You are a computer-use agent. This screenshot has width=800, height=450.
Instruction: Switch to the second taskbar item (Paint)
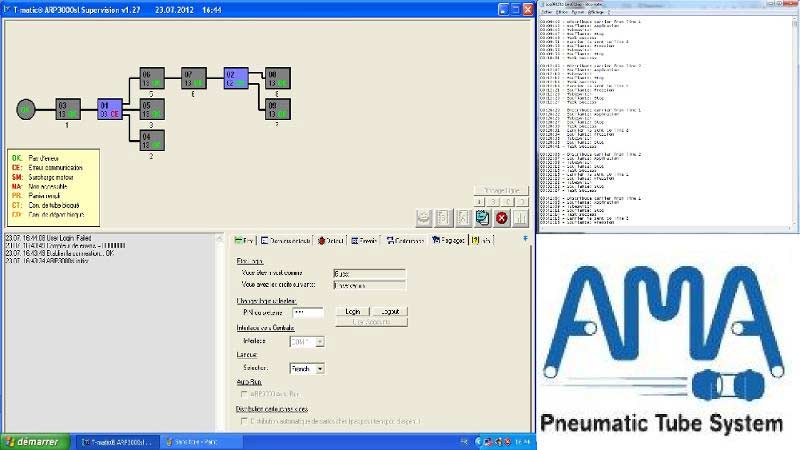[x=202, y=442]
